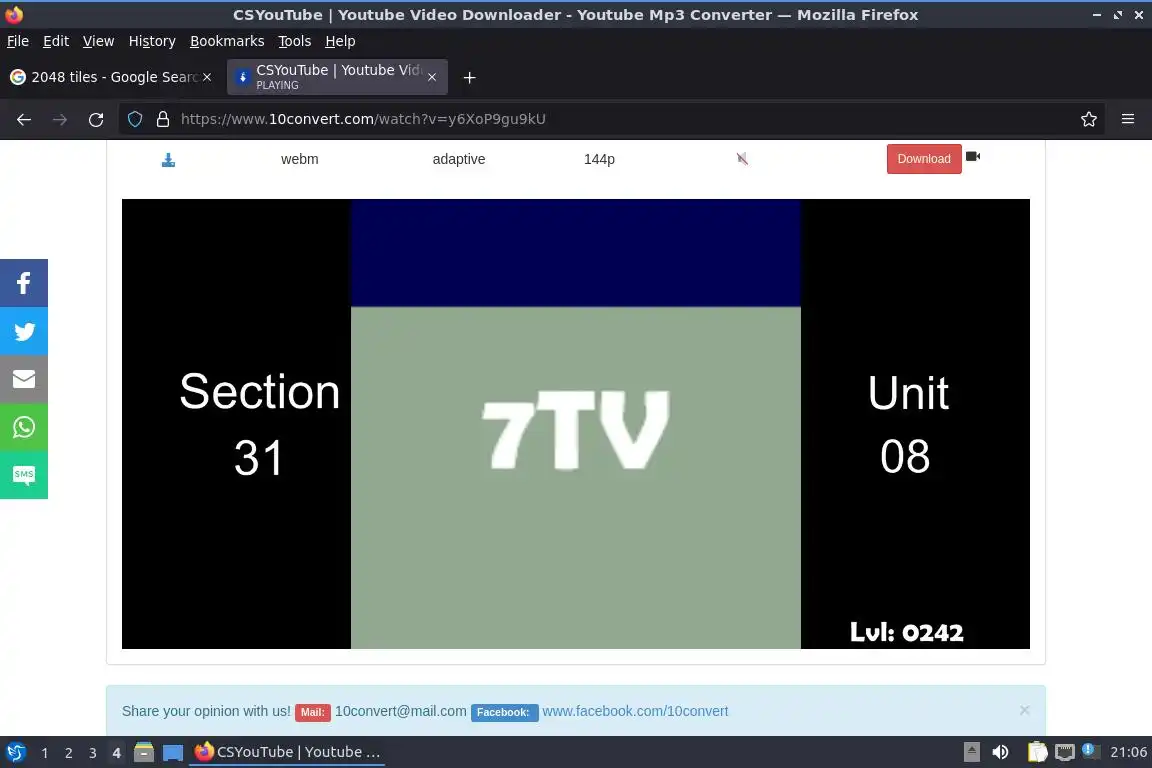This screenshot has width=1152, height=768.
Task: Click the 144p quality cell
Action: coord(599,159)
